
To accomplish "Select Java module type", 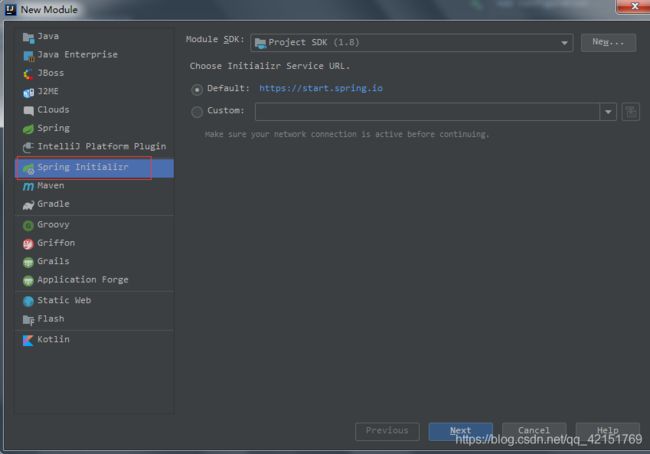I will [95, 36].
